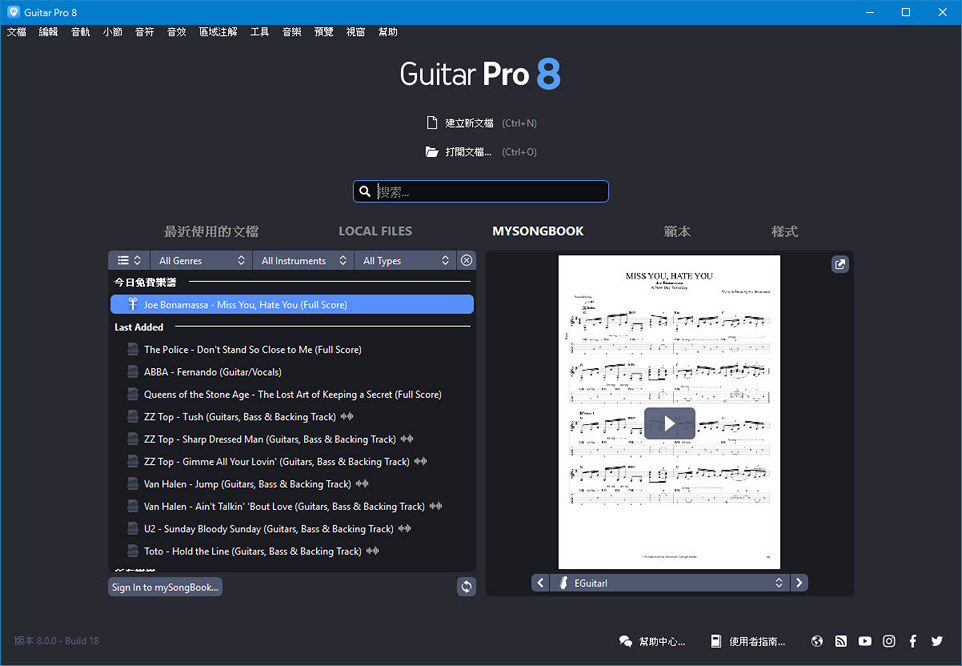The height and width of the screenshot is (666, 962).
Task: Open the Instagram icon
Action: pos(888,641)
